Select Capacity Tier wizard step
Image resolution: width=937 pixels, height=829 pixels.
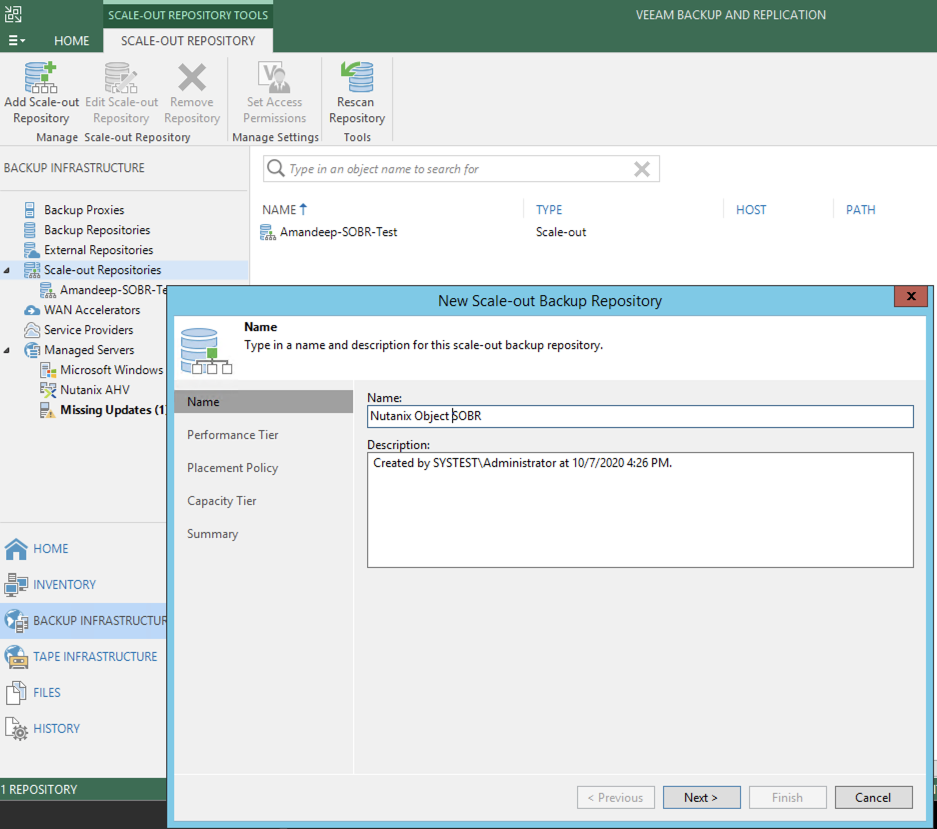pos(221,501)
